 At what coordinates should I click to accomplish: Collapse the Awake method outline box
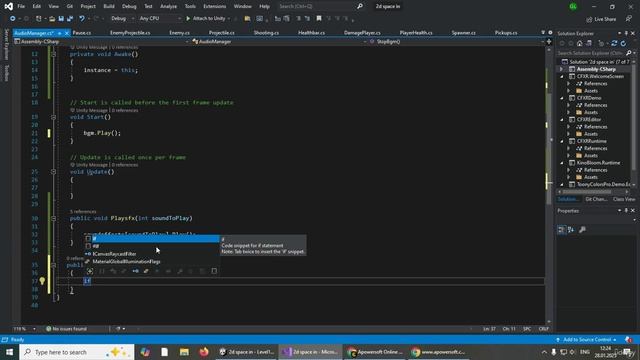(53, 54)
